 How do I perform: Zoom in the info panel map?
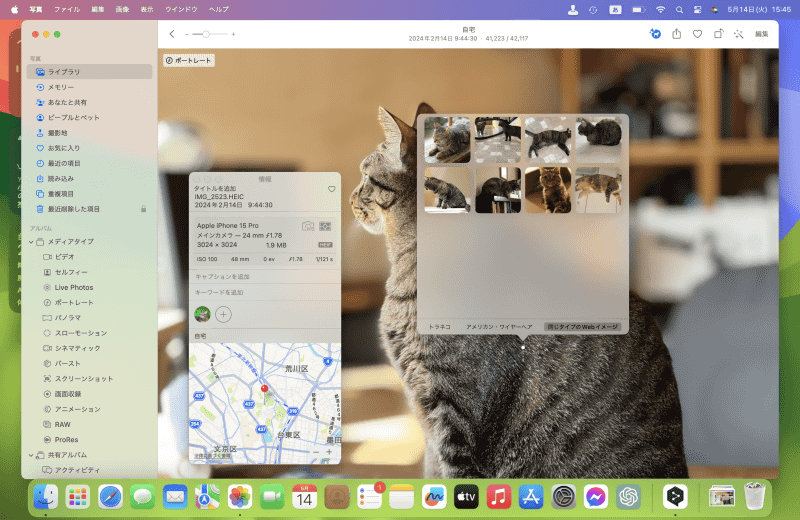329,452
